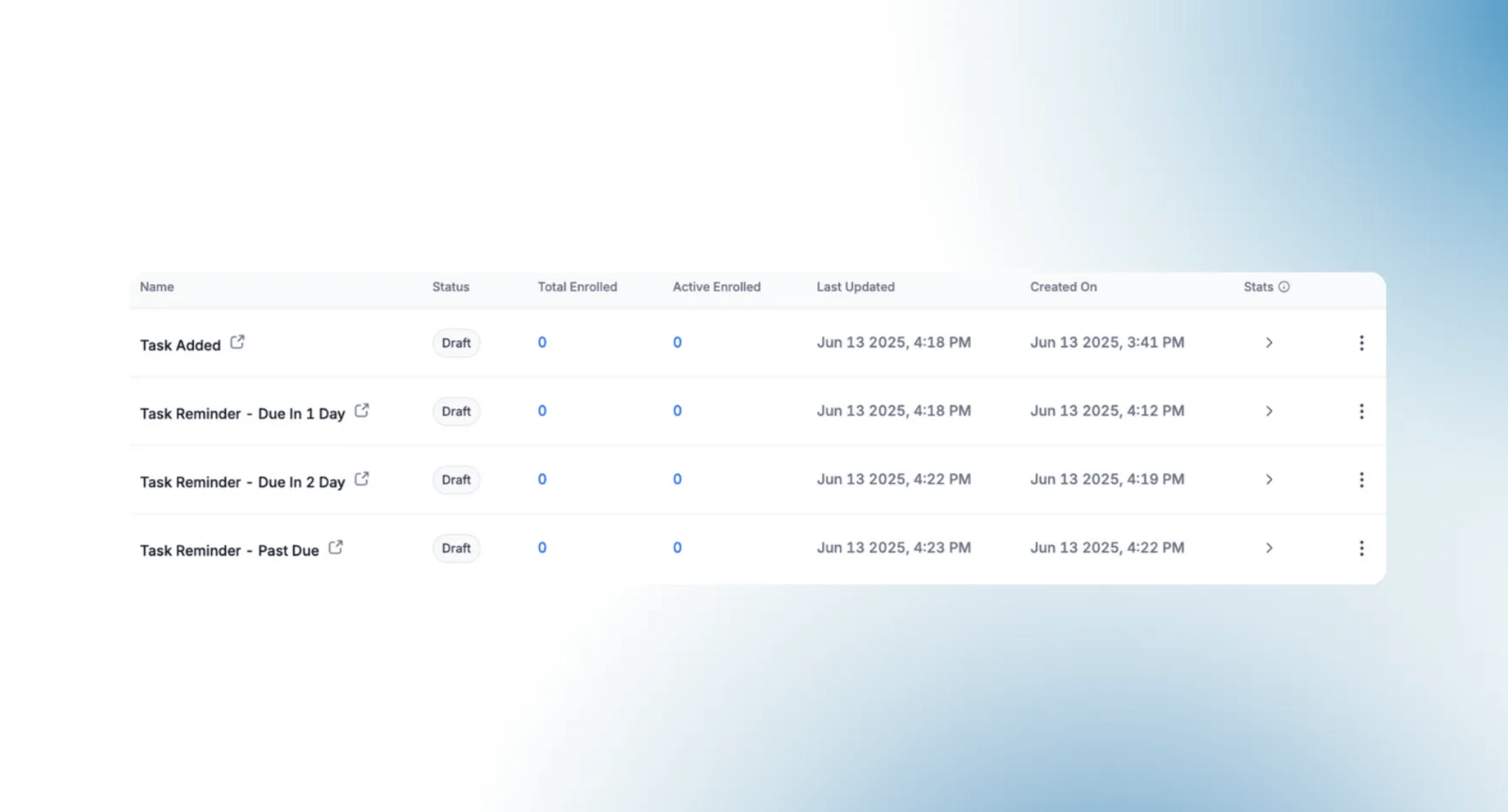Click Total Enrolled count for Task Added
Viewport: 1508px width, 812px height.
point(542,343)
